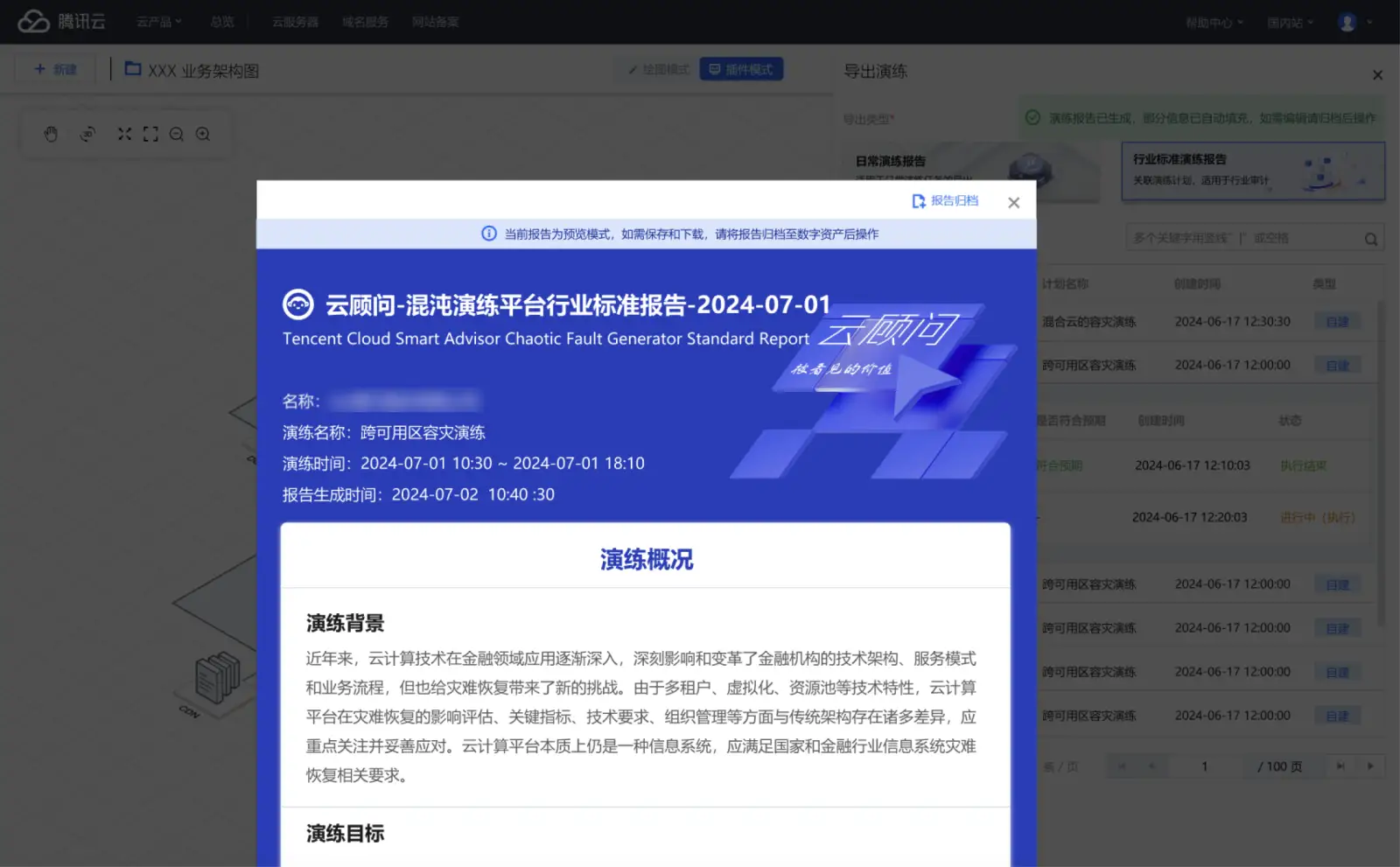Click the 演练背景 subsection heading
Screen dimensions: 1400x867
[345, 623]
